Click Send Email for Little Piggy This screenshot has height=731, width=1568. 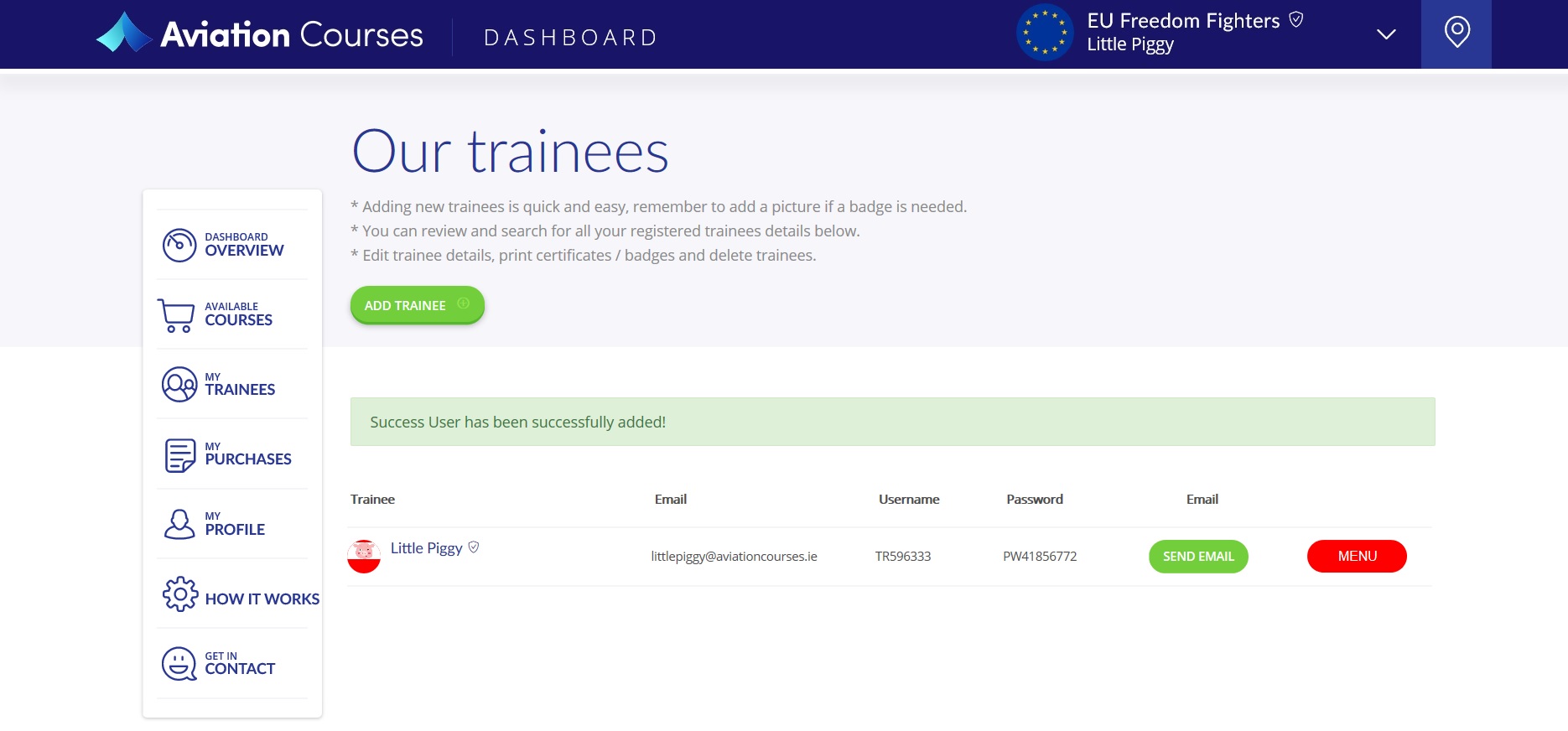[1197, 557]
